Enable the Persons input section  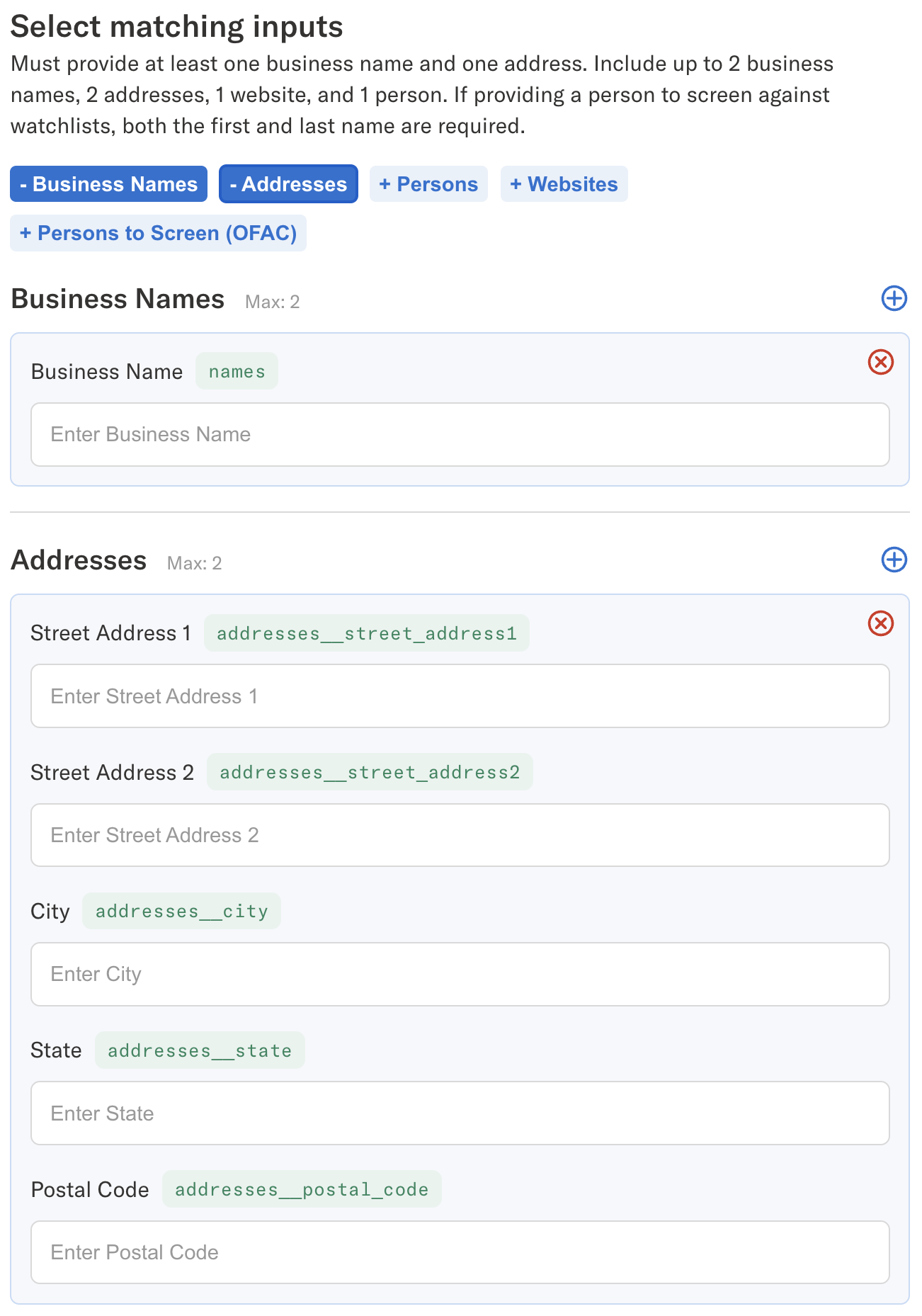(x=428, y=184)
